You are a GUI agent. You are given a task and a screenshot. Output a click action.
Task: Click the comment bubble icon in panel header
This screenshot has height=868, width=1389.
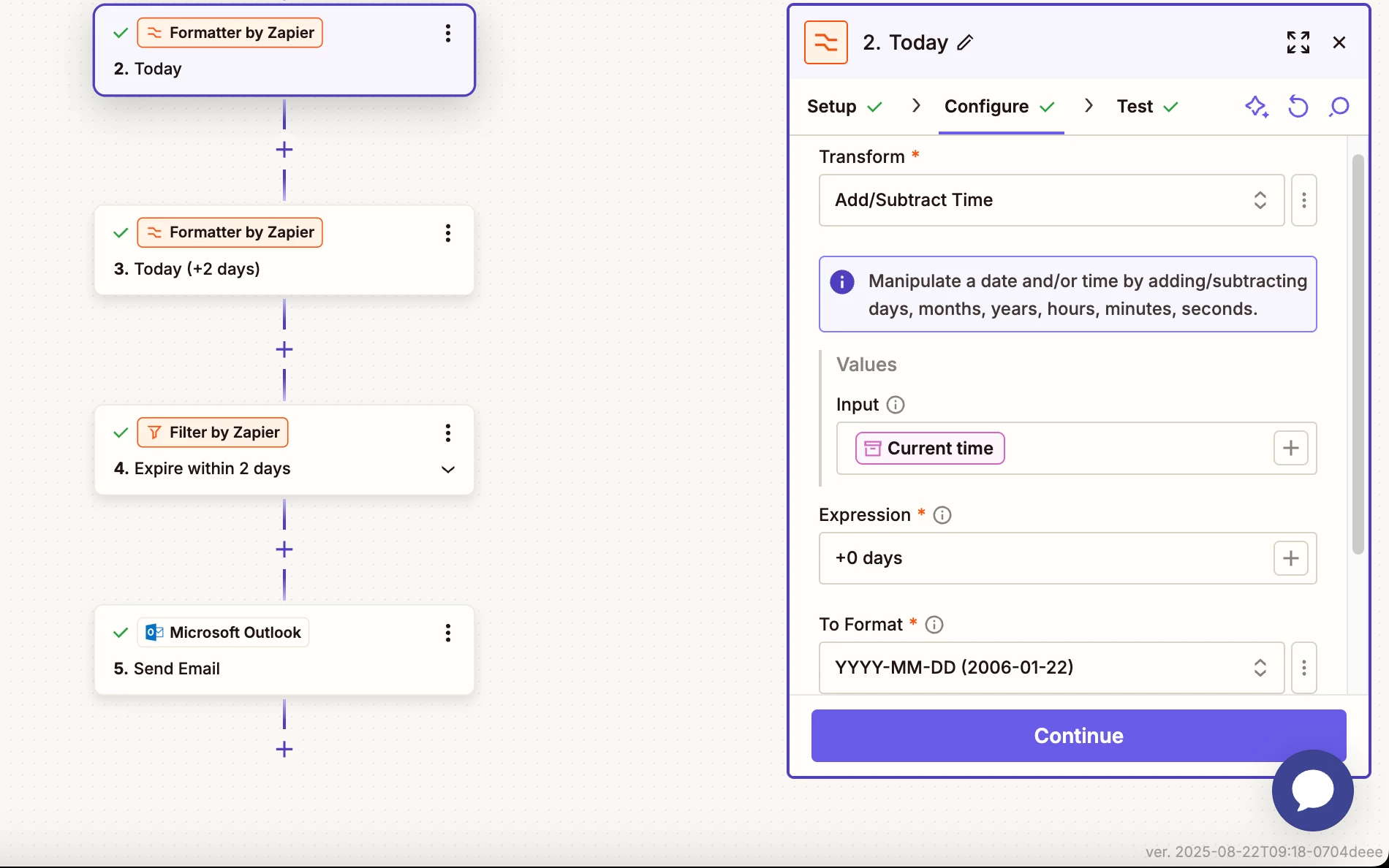click(x=1339, y=107)
